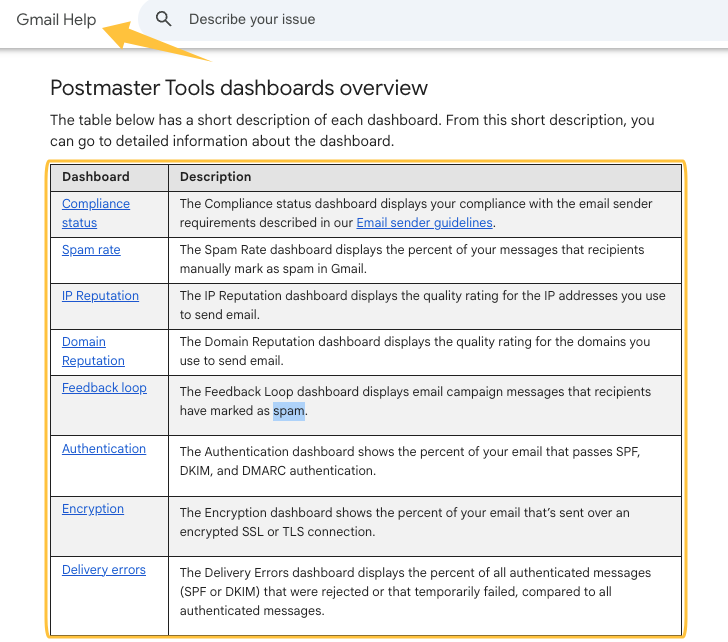The width and height of the screenshot is (728, 642).
Task: Click the IP Reputation description cell text
Action: tap(422, 305)
